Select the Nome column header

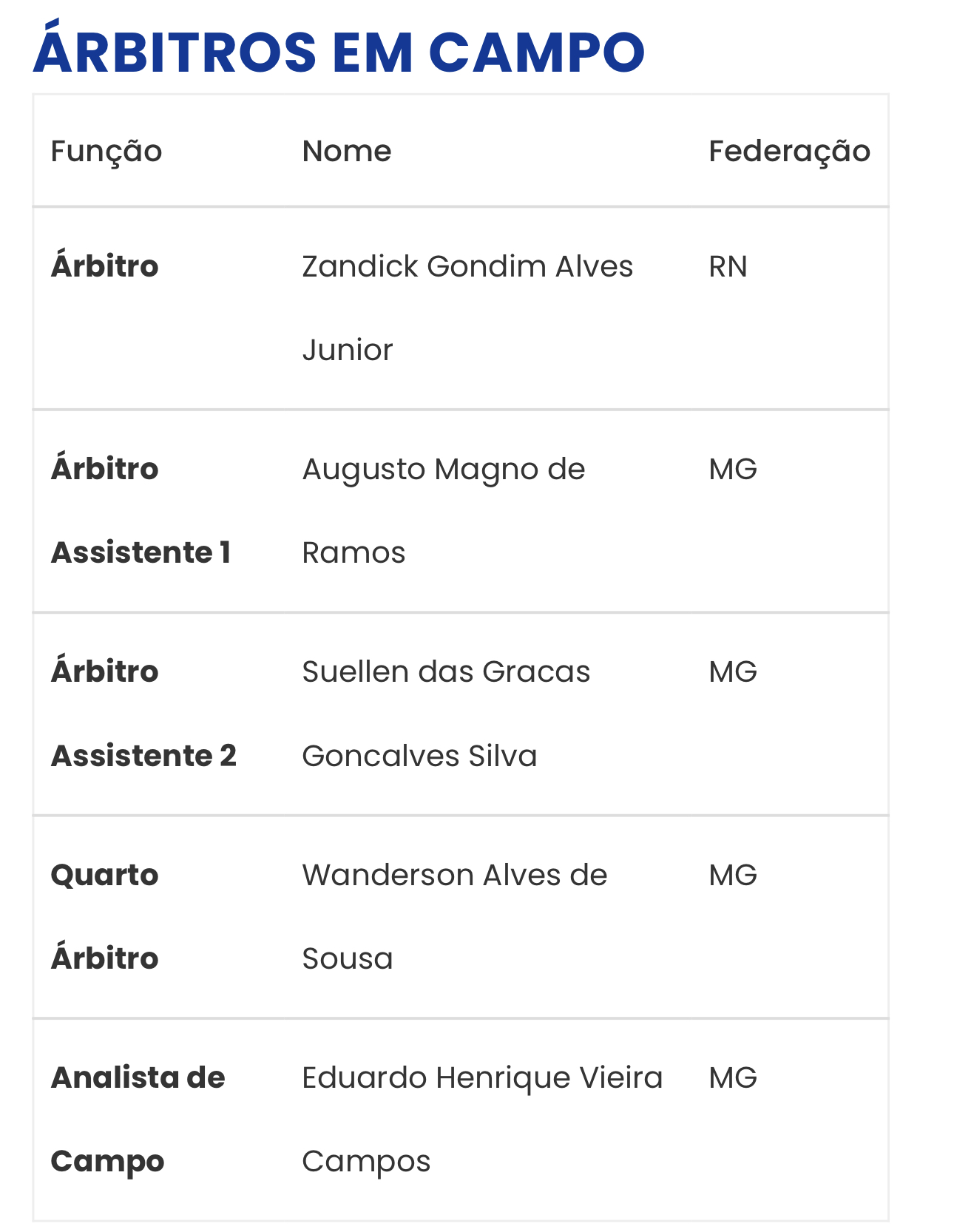pos(347,151)
